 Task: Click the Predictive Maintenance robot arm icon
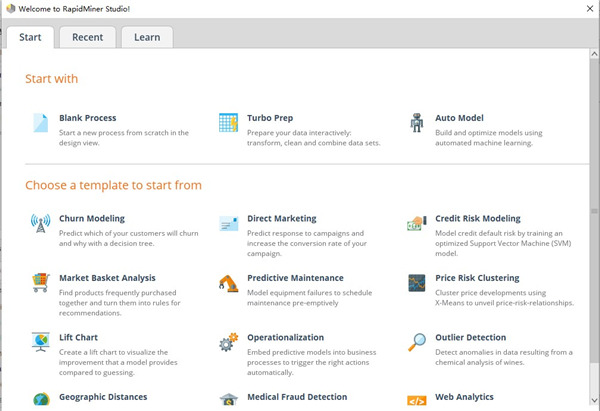pyautogui.click(x=228, y=283)
